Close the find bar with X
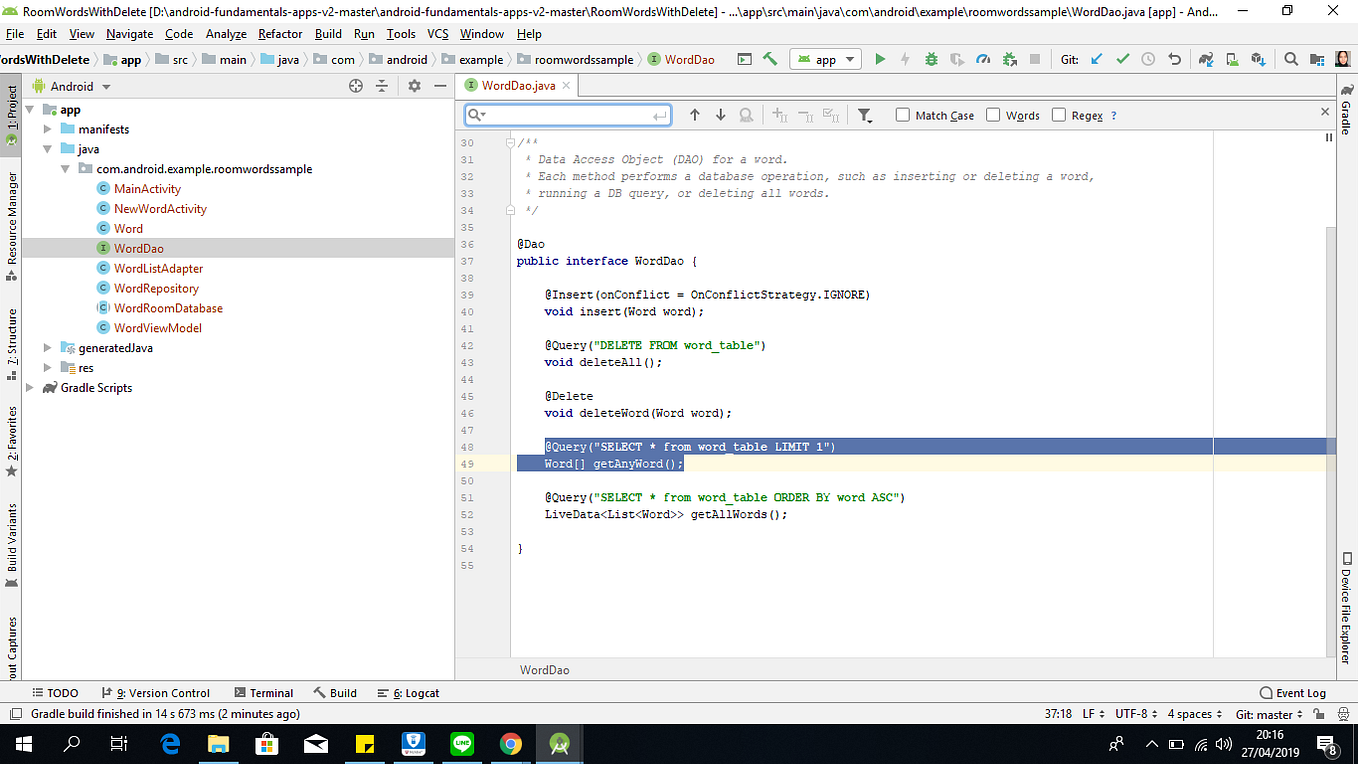Image resolution: width=1358 pixels, height=764 pixels. (x=1326, y=112)
